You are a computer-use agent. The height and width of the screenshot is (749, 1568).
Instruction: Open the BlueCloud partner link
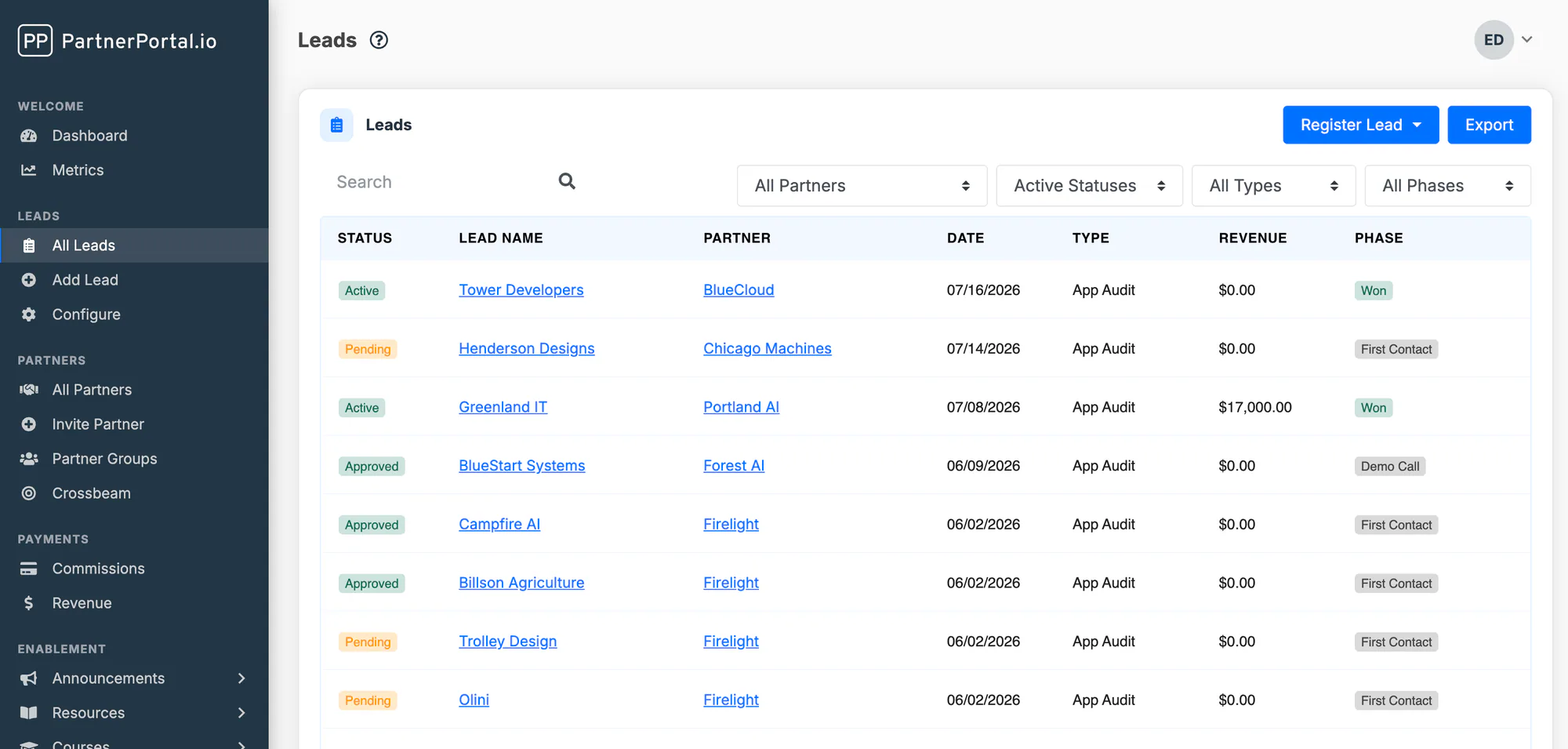coord(739,290)
